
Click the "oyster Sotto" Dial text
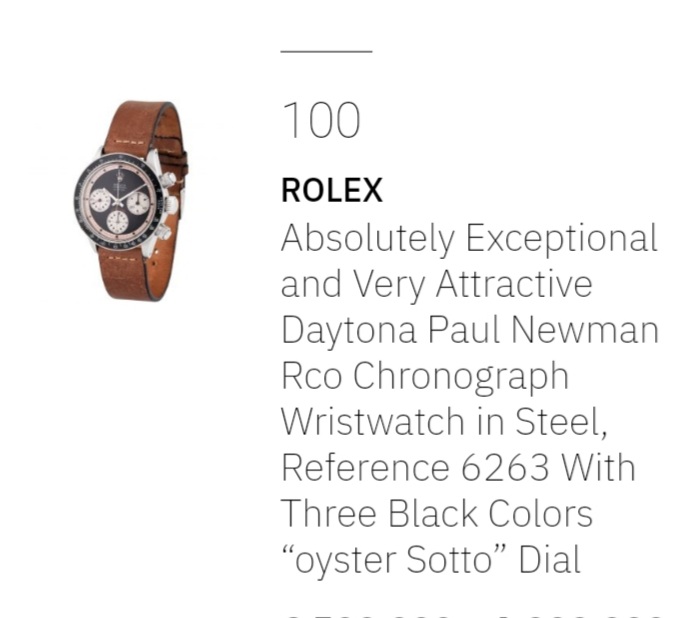pos(430,559)
